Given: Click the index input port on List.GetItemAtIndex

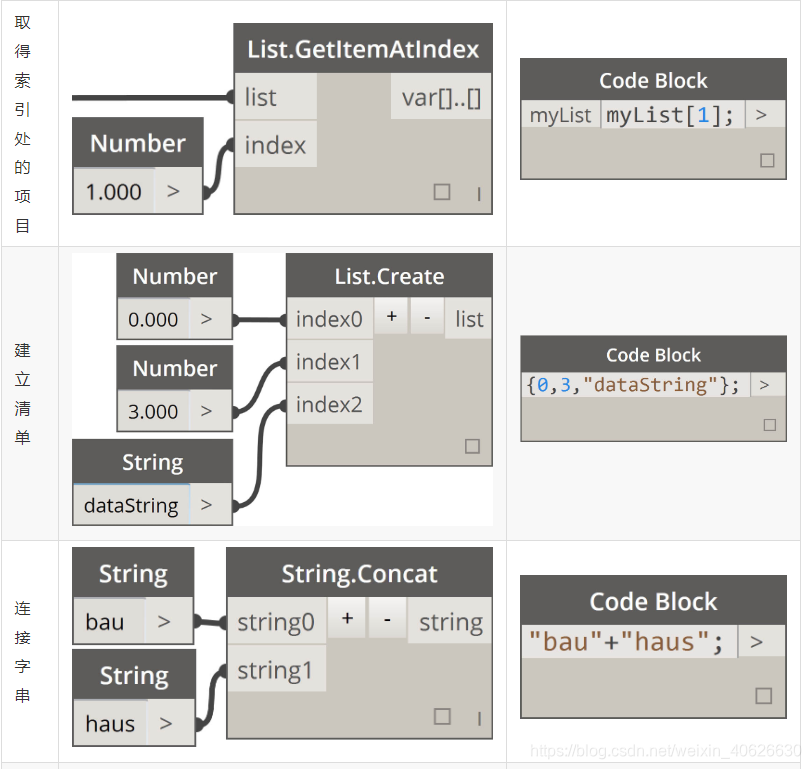Looking at the screenshot, I should (275, 145).
